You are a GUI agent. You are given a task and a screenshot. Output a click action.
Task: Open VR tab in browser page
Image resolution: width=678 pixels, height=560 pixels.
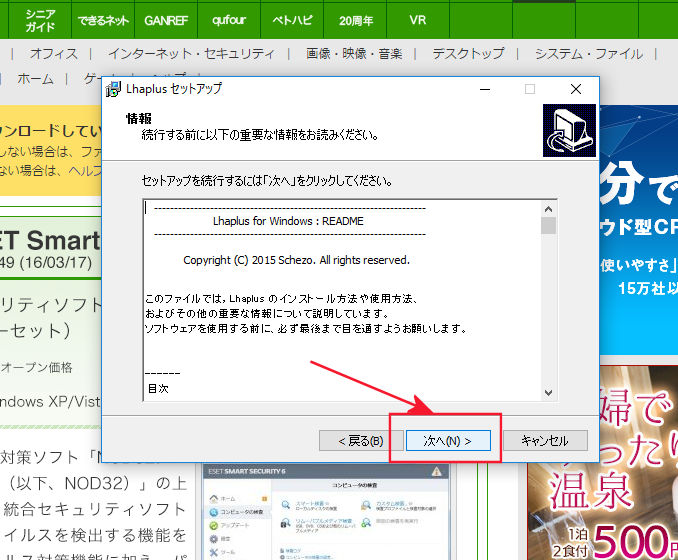(x=418, y=20)
